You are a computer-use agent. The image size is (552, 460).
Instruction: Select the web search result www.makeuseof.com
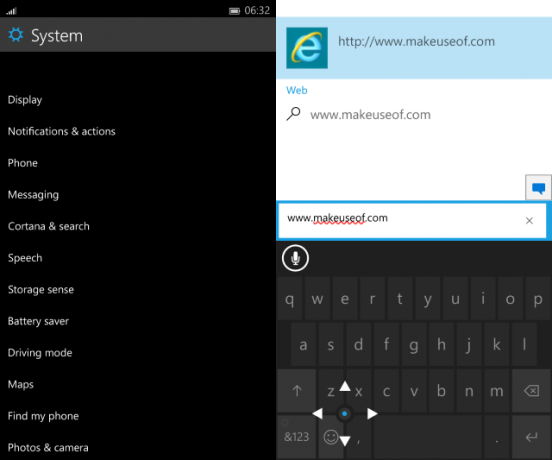click(x=370, y=115)
